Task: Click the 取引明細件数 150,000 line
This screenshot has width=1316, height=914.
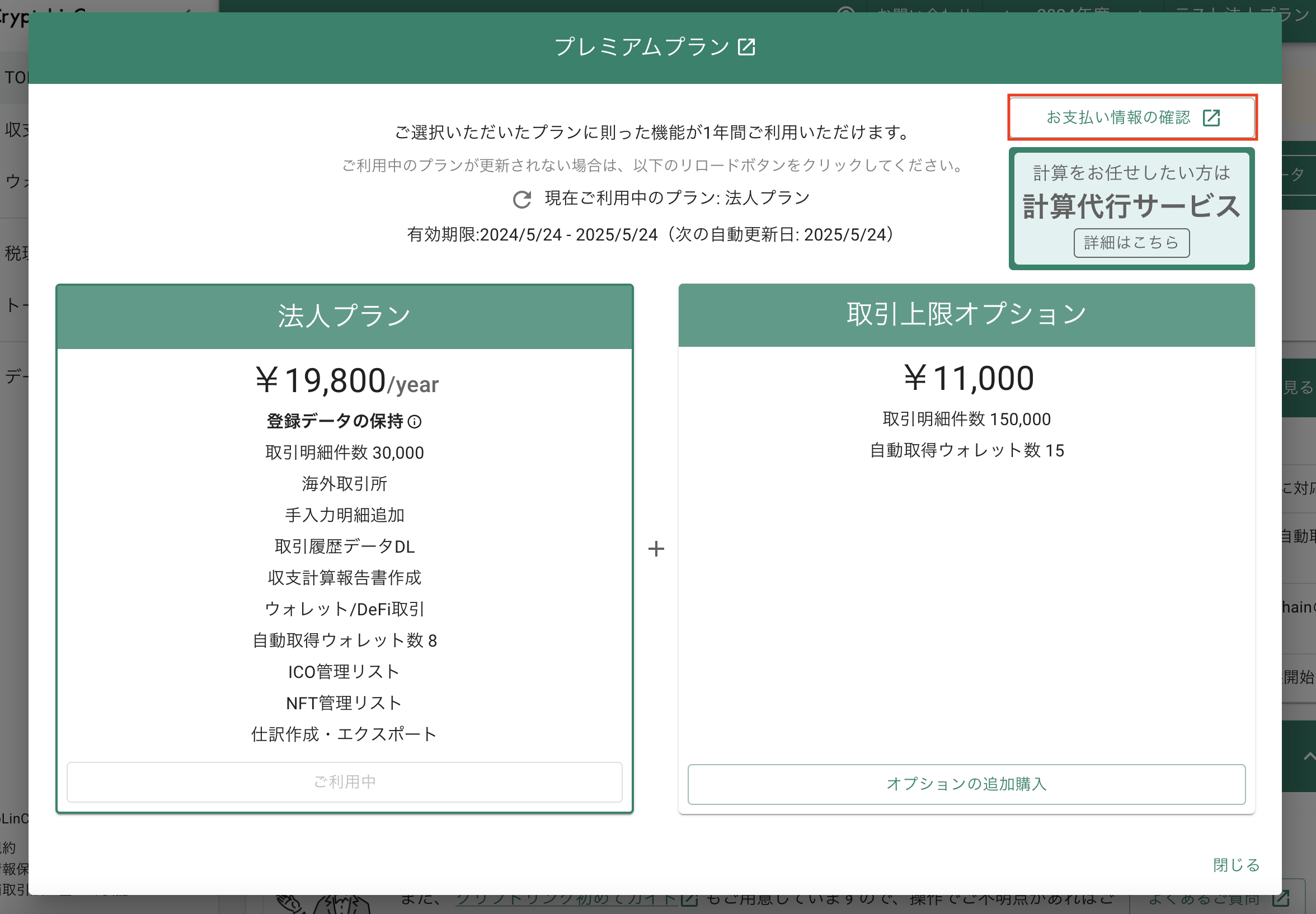Action: pyautogui.click(x=966, y=419)
